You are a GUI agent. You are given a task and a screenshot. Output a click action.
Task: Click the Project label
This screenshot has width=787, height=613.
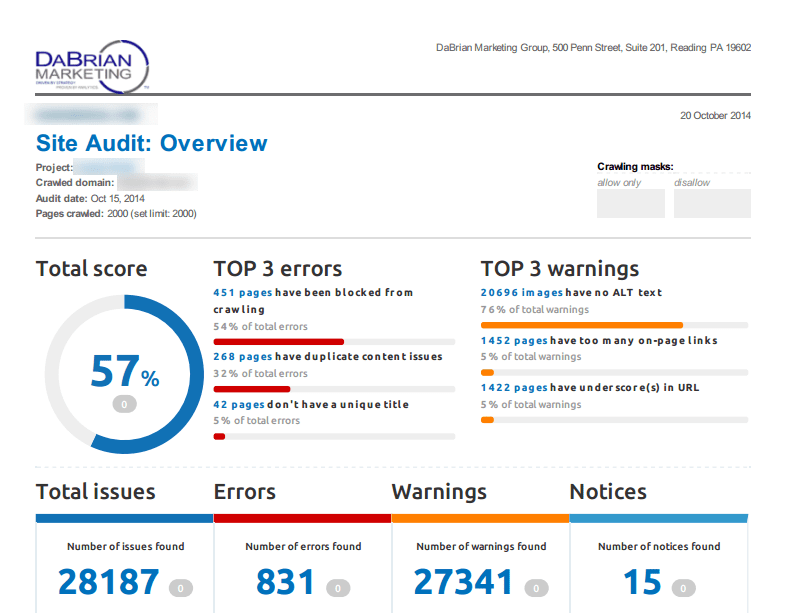(54, 168)
